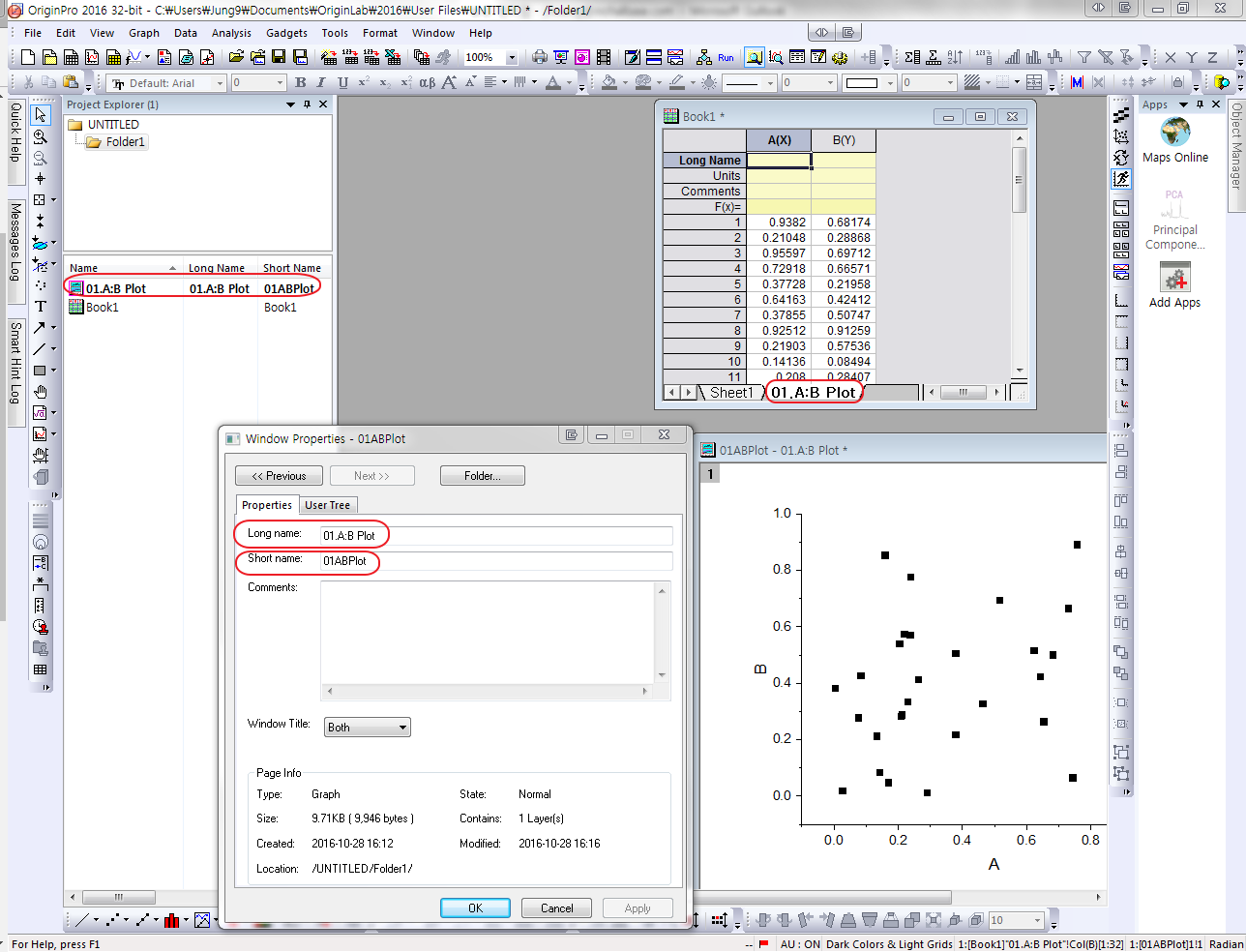Open the Analysis menu

pos(231,33)
